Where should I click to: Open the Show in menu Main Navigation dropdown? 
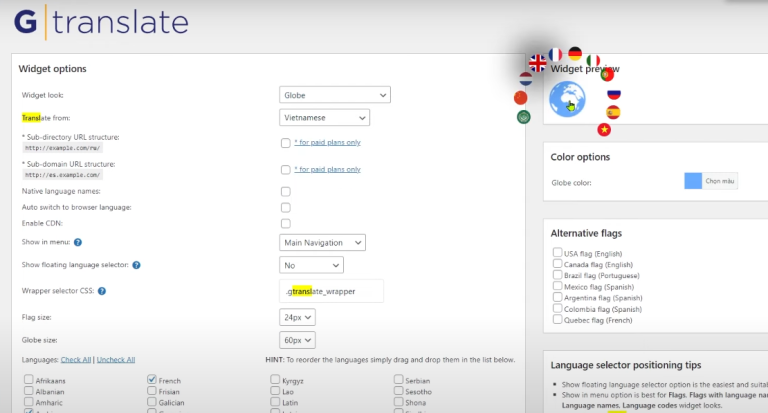tap(322, 243)
